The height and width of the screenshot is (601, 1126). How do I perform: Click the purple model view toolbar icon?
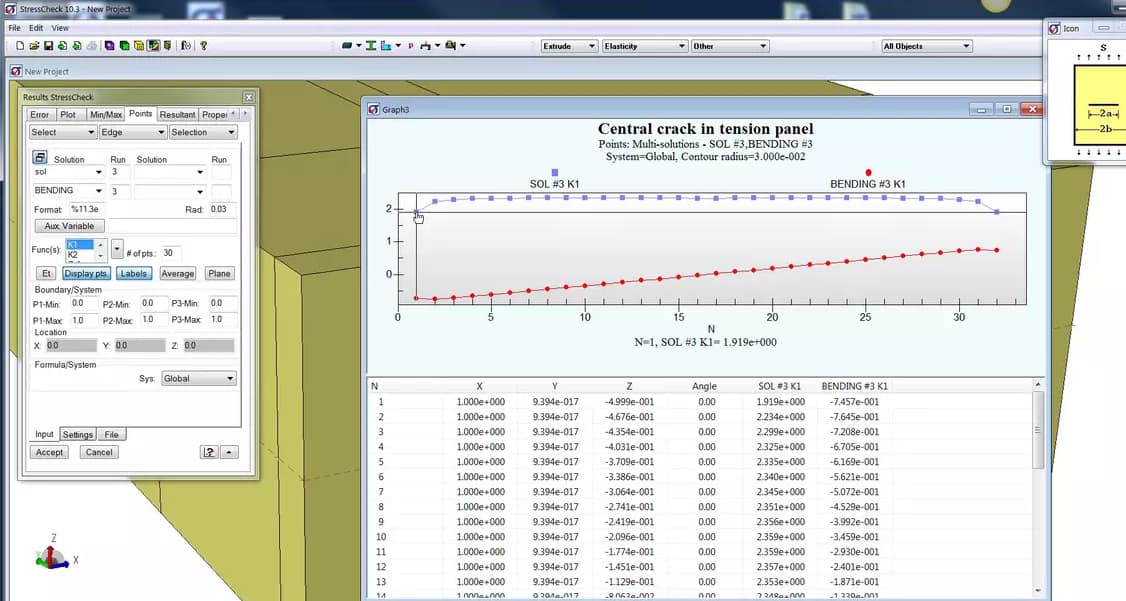click(x=110, y=46)
